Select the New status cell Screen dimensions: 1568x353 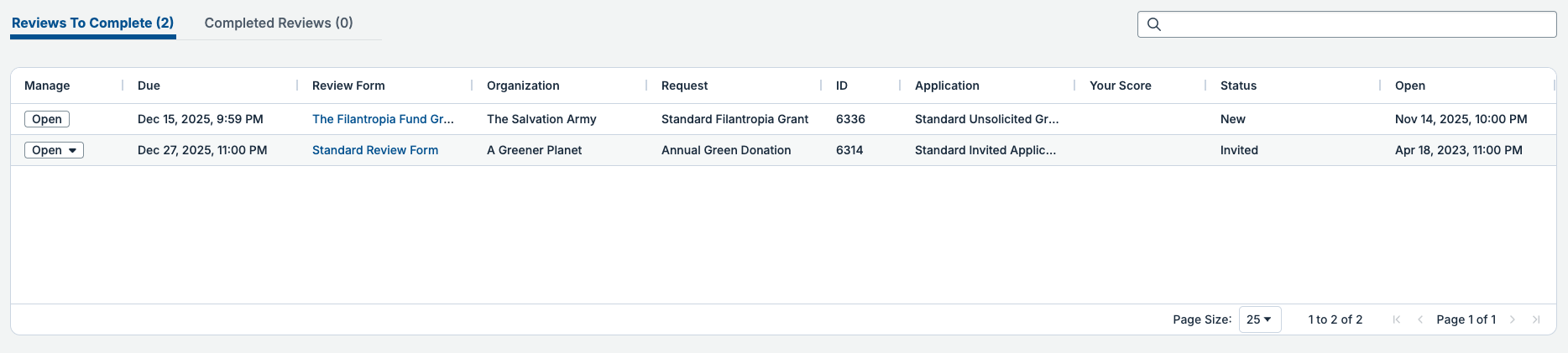(x=1232, y=119)
